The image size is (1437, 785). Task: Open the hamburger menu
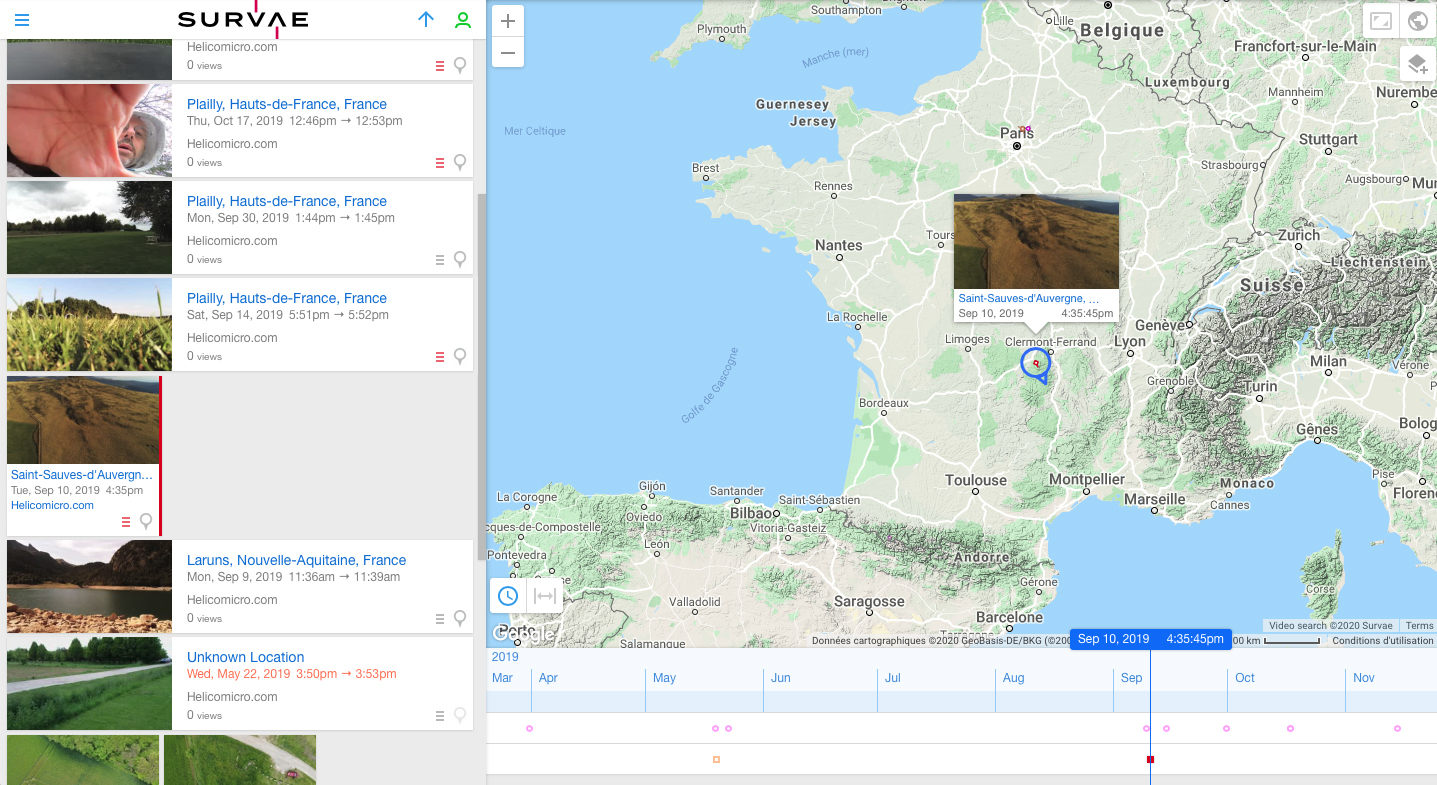(x=22, y=20)
